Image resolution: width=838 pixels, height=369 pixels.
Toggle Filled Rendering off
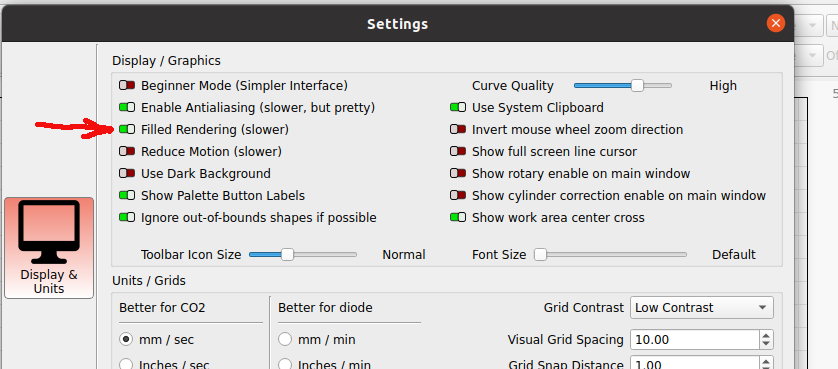pos(127,129)
